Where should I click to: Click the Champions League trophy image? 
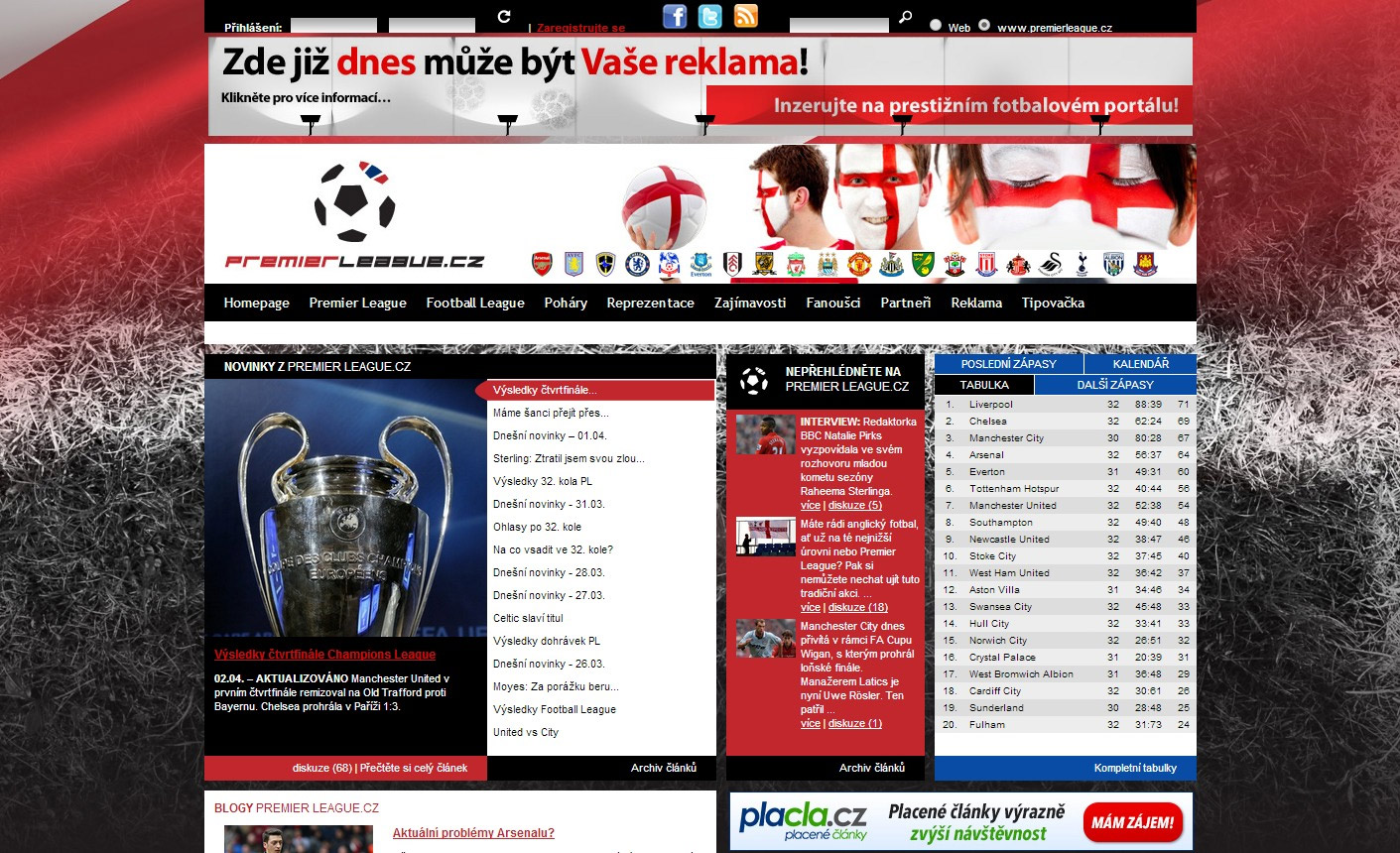[345, 508]
